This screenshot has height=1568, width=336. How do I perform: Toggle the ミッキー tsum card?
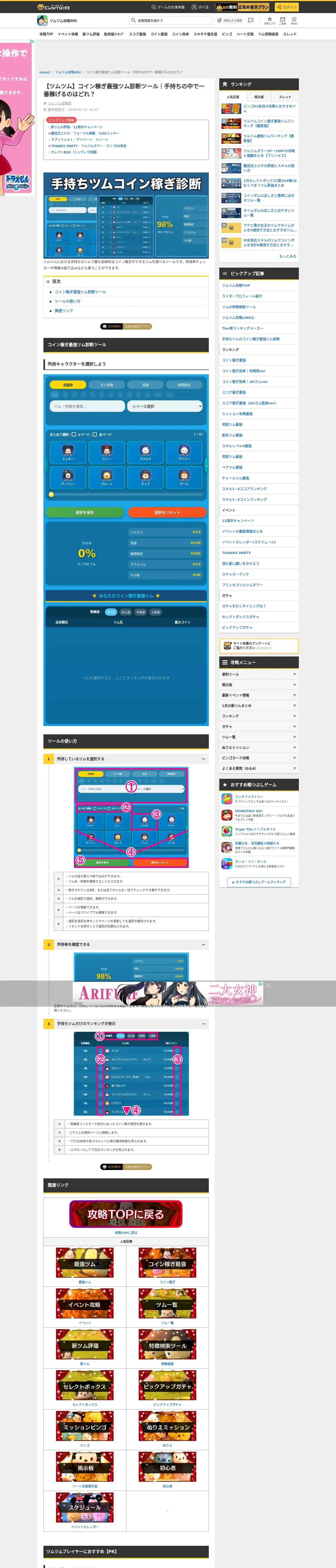click(68, 452)
